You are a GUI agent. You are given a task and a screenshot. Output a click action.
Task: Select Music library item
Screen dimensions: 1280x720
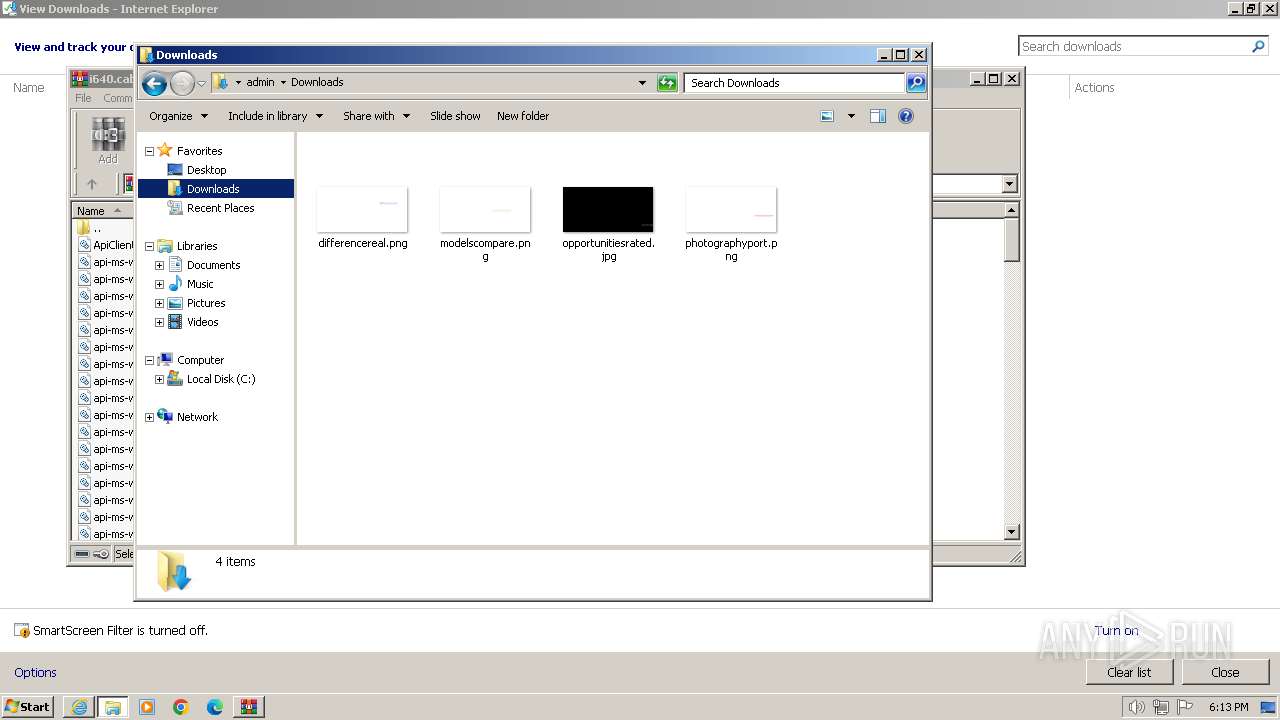click(x=200, y=284)
